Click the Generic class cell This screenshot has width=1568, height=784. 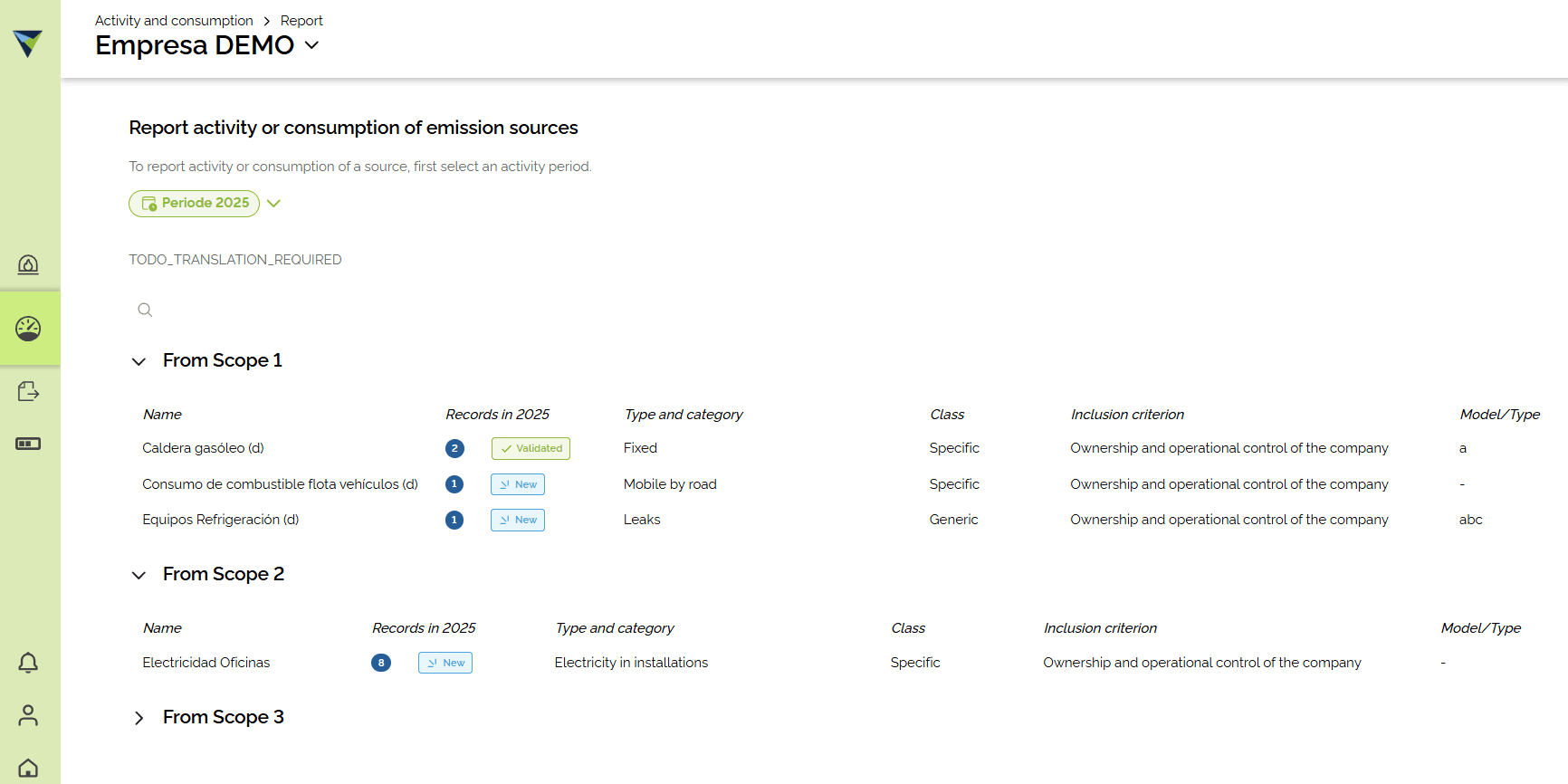pos(953,520)
